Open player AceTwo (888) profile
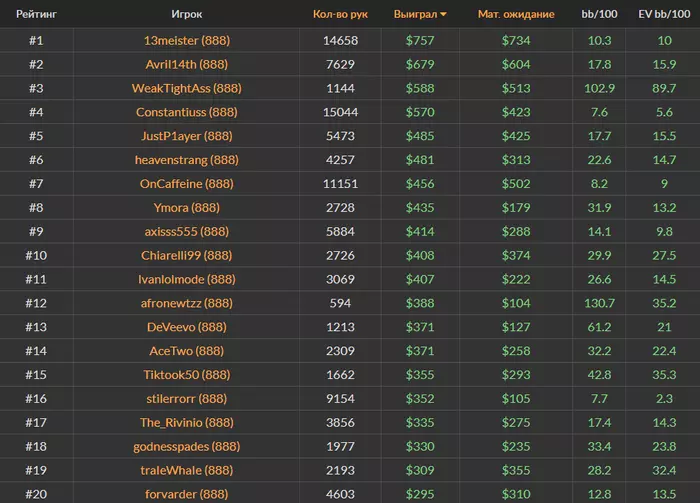 coord(187,351)
